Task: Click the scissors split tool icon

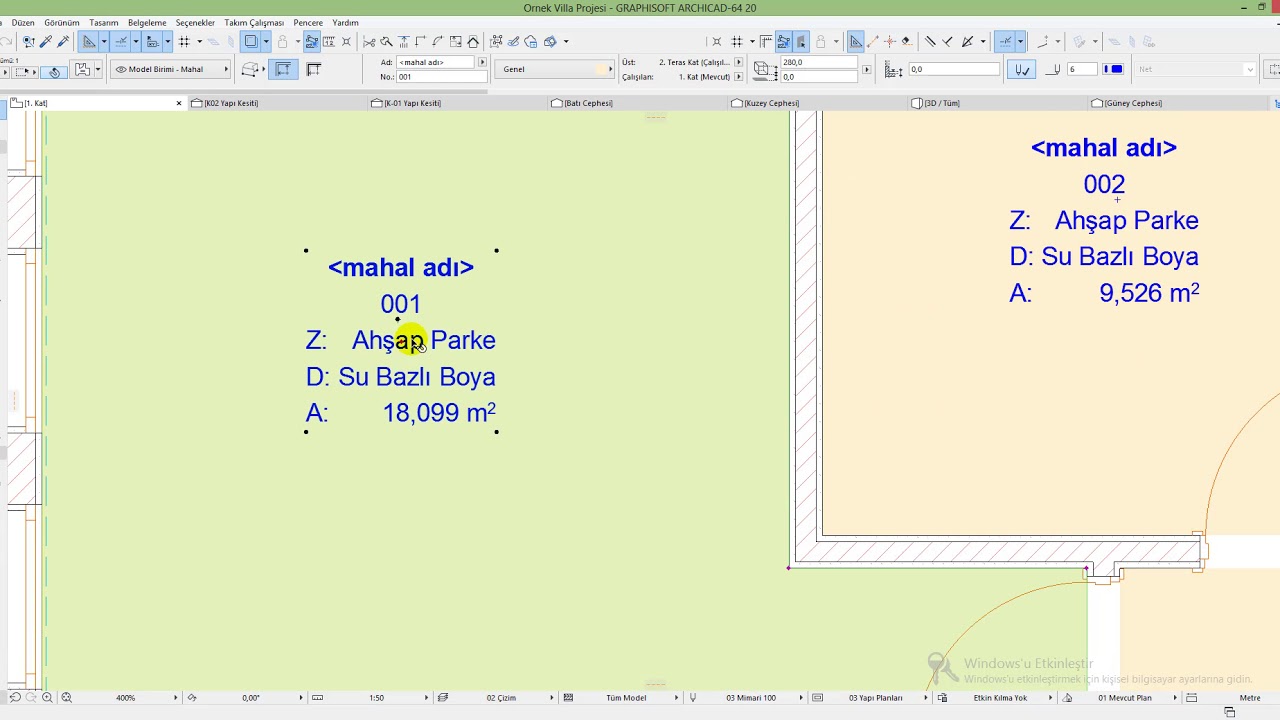Action: pyautogui.click(x=369, y=41)
